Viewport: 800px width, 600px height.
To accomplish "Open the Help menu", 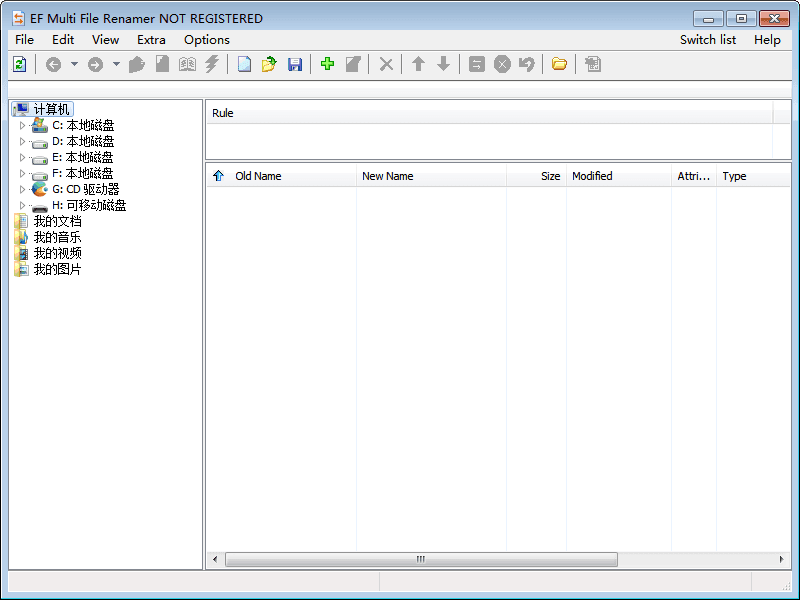I will (x=767, y=40).
